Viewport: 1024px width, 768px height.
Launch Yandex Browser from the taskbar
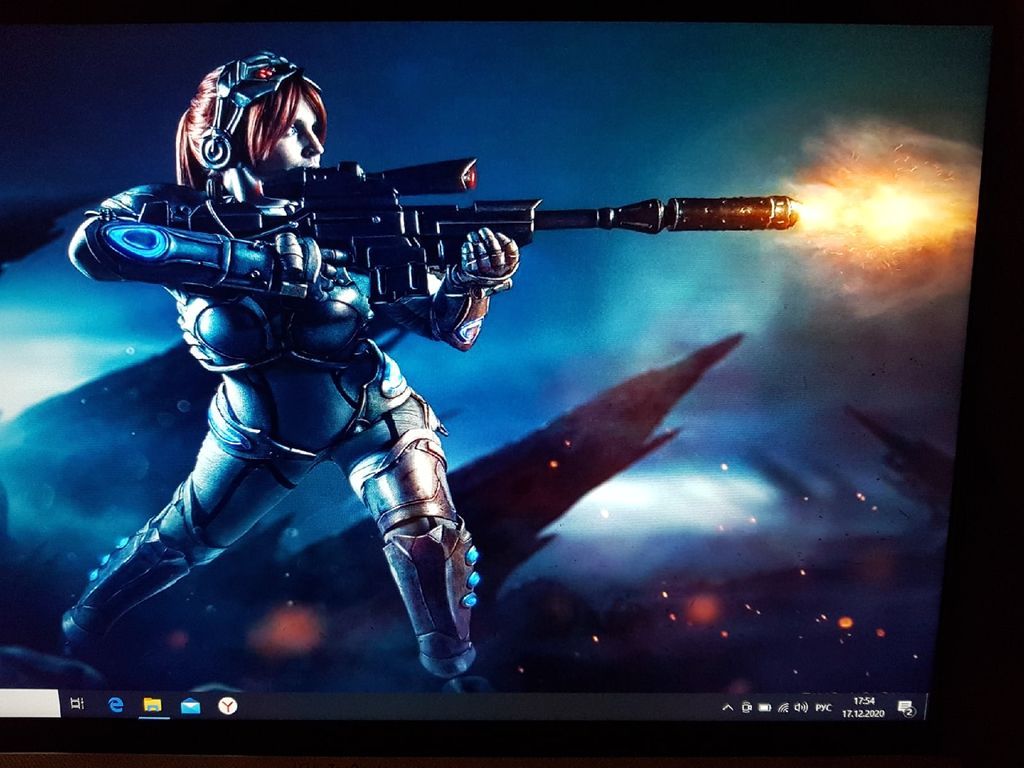coord(227,706)
